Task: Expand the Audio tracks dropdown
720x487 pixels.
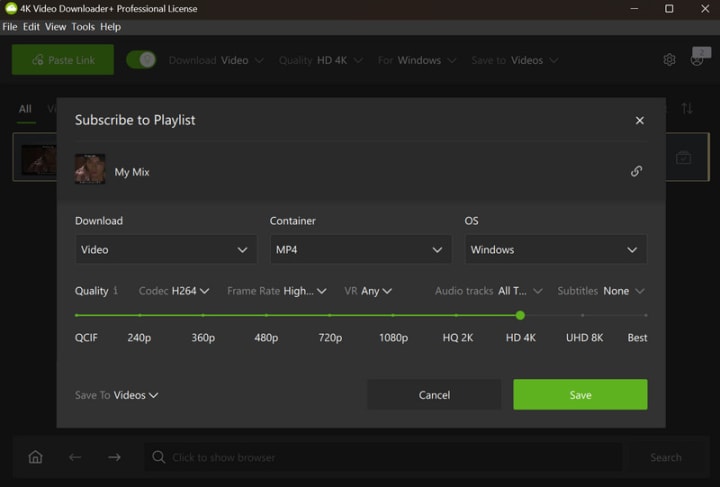Action: tap(489, 291)
